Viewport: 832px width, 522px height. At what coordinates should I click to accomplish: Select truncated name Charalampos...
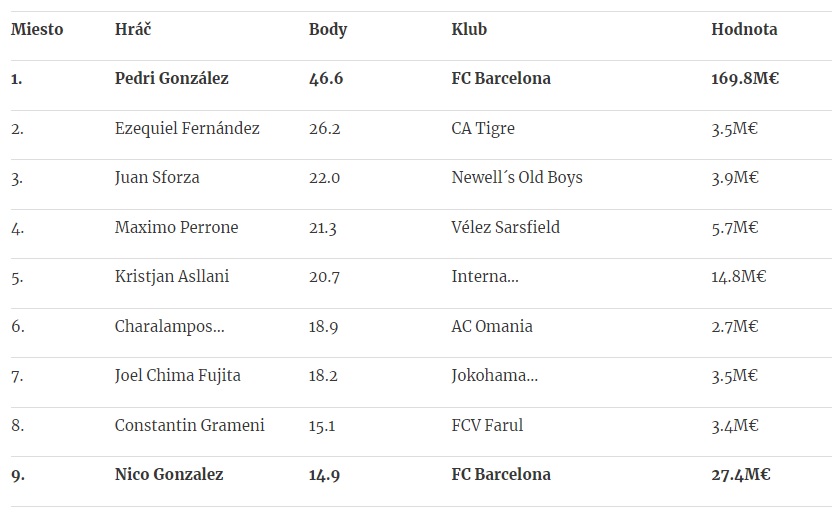point(169,327)
